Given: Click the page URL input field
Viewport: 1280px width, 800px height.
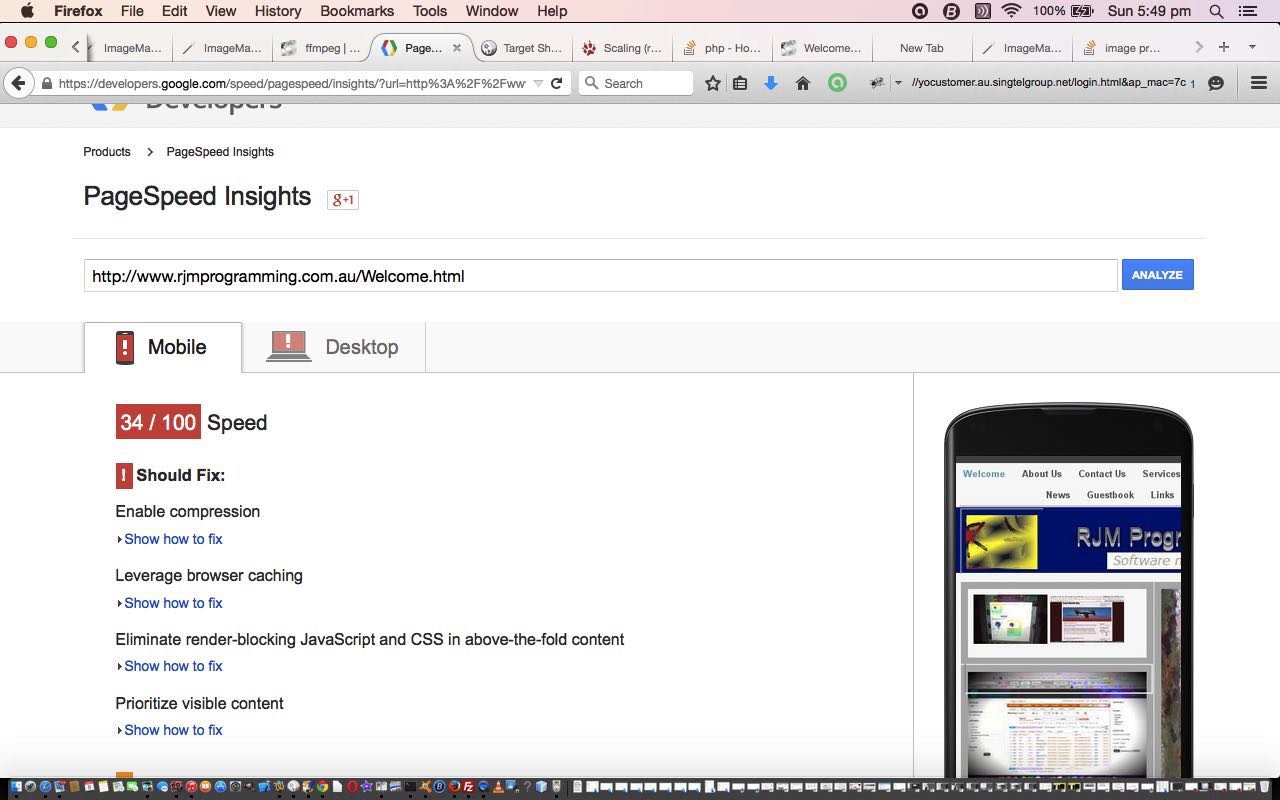Looking at the screenshot, I should [x=600, y=276].
